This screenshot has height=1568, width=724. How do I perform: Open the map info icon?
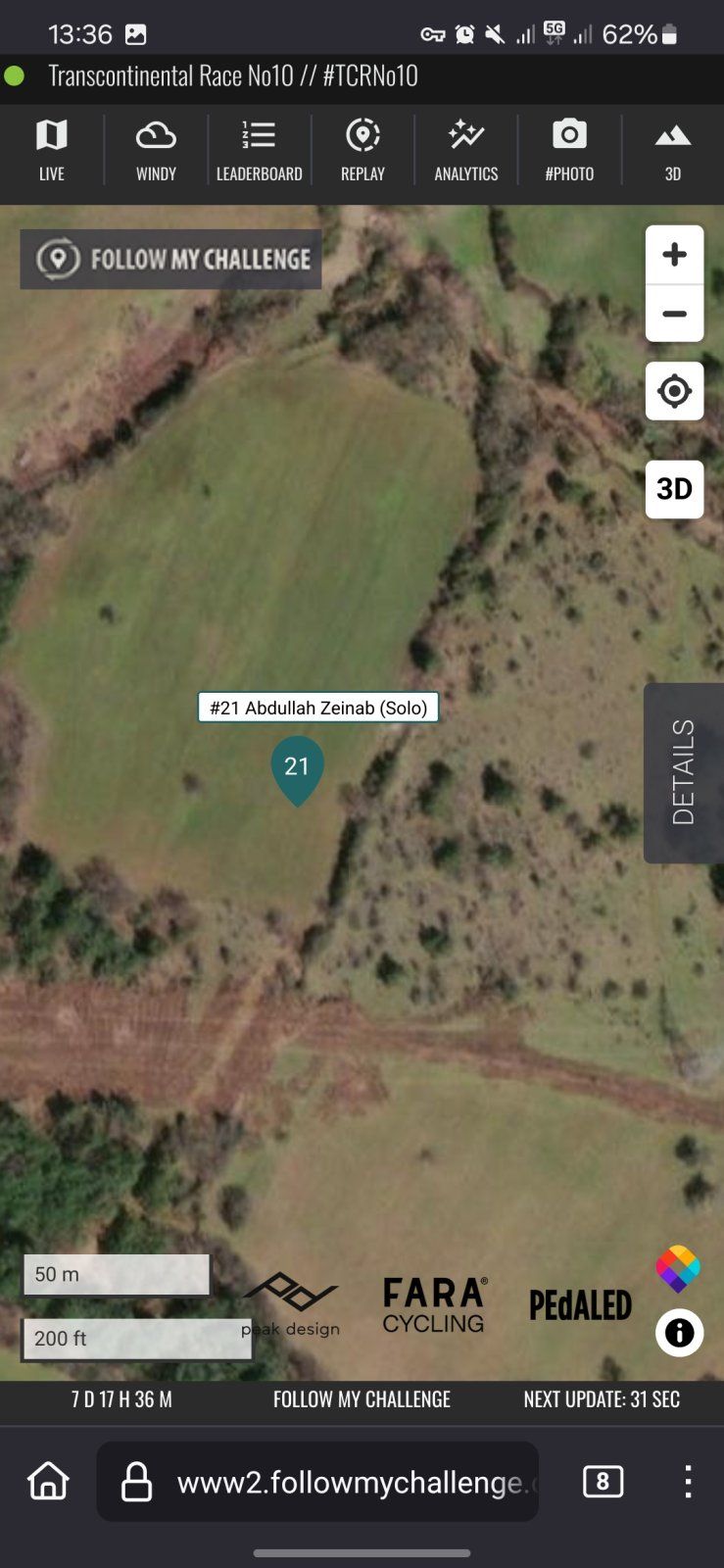(x=679, y=1333)
